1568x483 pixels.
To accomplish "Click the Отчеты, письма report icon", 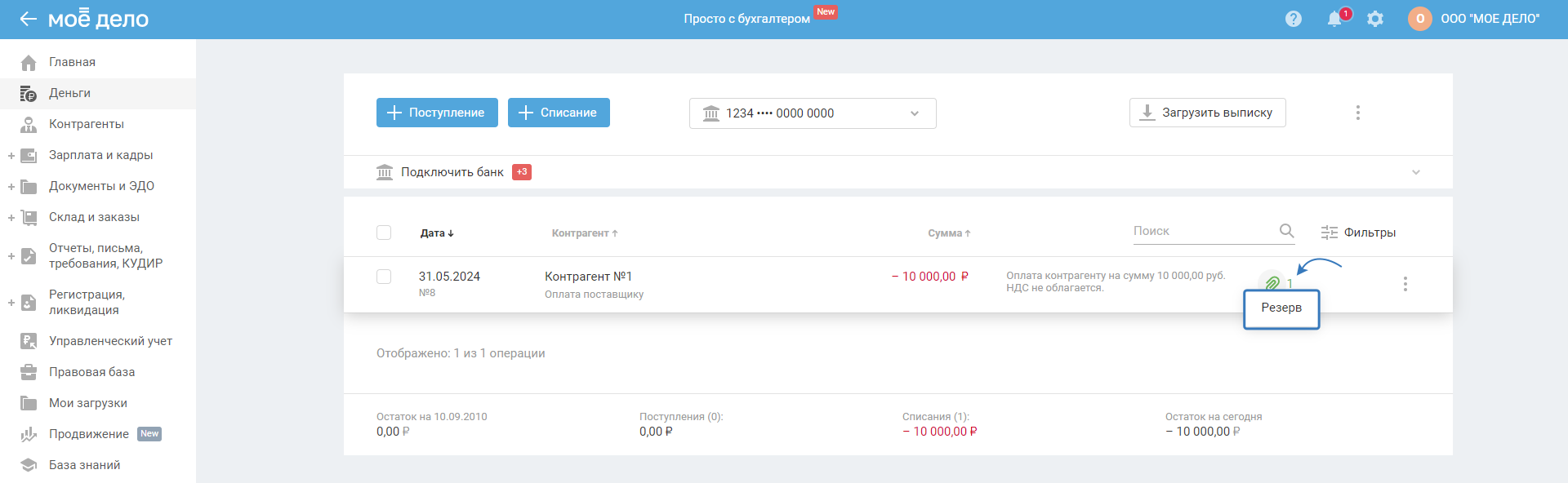I will pyautogui.click(x=29, y=255).
